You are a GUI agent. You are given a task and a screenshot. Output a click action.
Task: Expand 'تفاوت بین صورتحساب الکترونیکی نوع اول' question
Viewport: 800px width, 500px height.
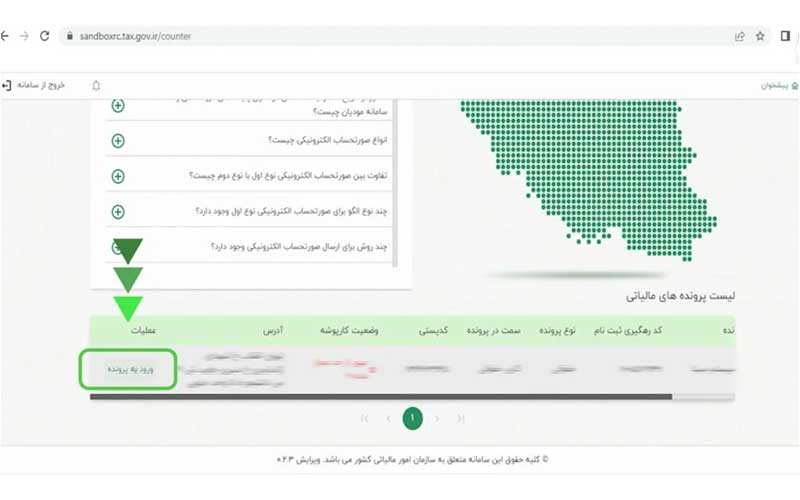click(118, 176)
